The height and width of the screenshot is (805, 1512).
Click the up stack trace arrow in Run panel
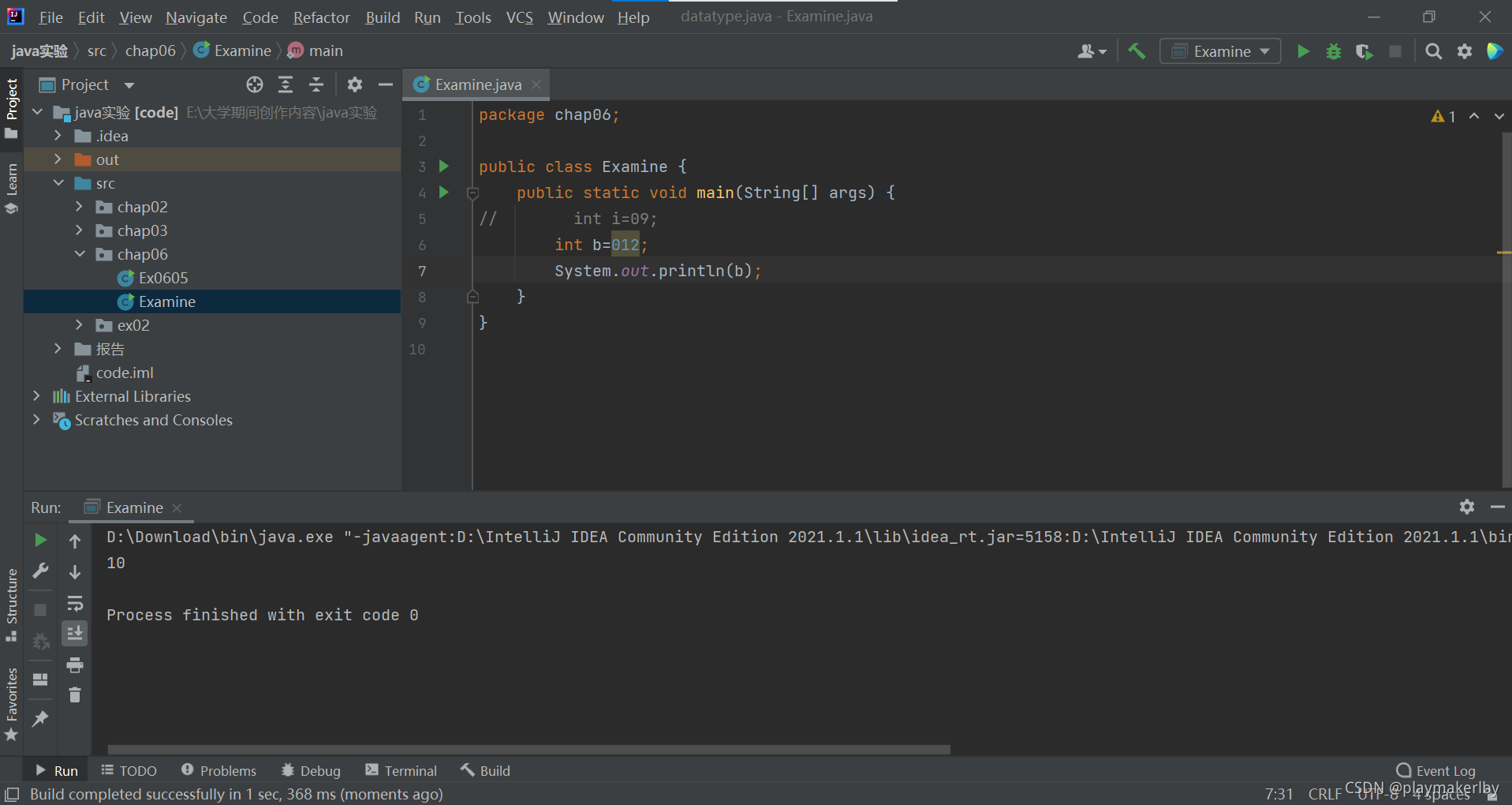[75, 541]
